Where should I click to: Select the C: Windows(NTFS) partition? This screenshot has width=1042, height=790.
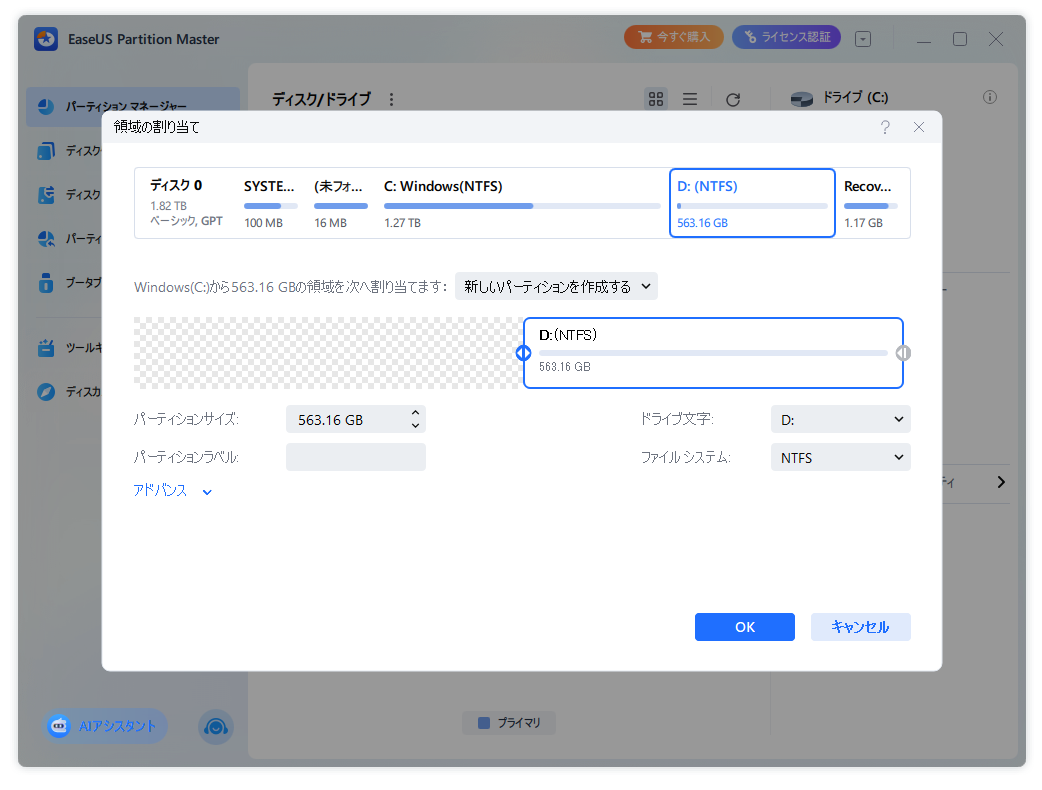coord(522,203)
